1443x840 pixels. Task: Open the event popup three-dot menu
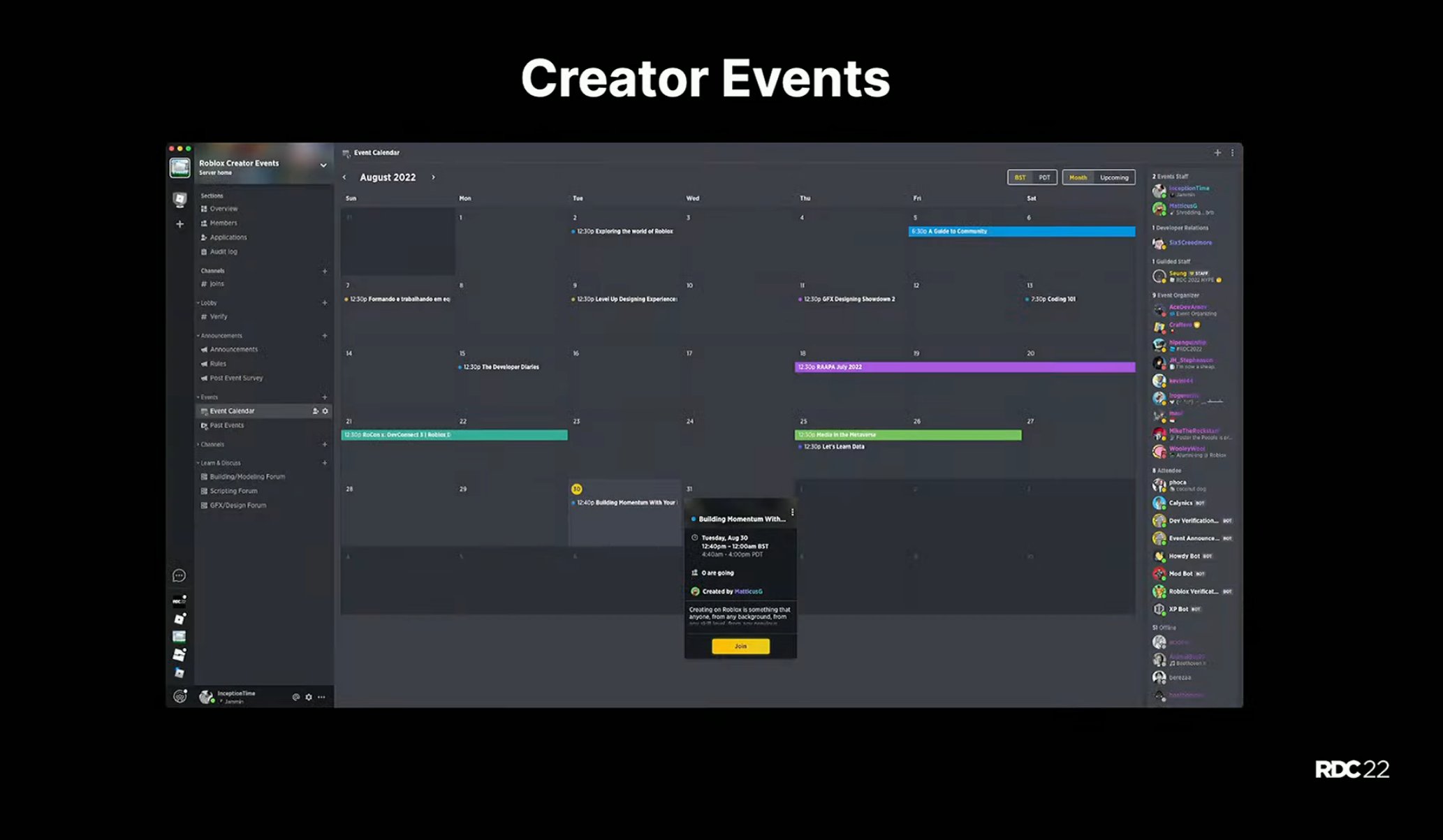pos(792,513)
